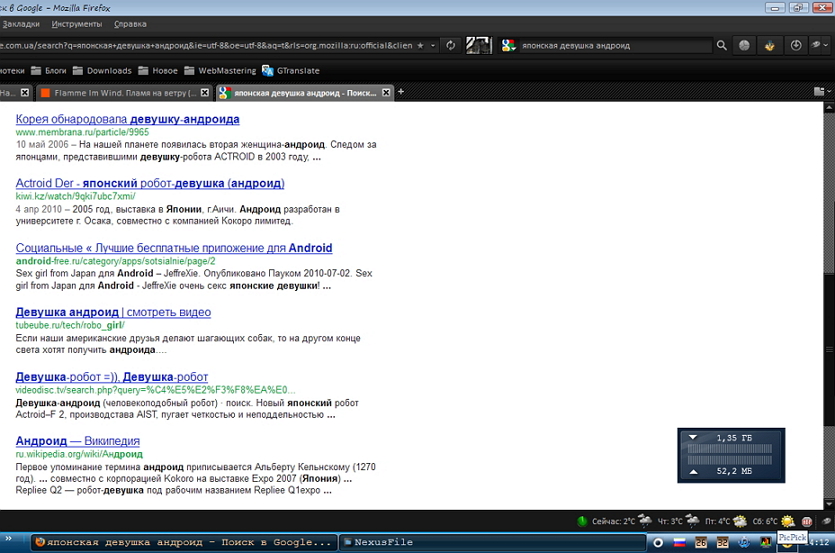
Task: Click the Сб: 6°C forecast entry
Action: coord(773,521)
